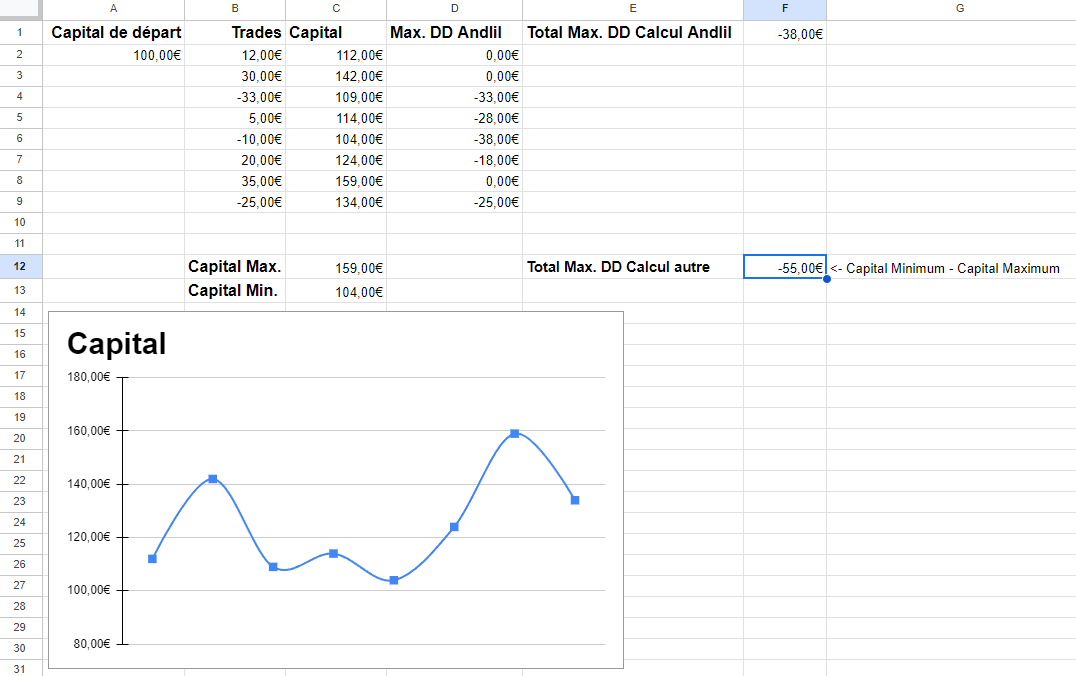The width and height of the screenshot is (1076, 676).
Task: Select the 'Total Max. DD Calcul autre' cell
Action: point(618,267)
